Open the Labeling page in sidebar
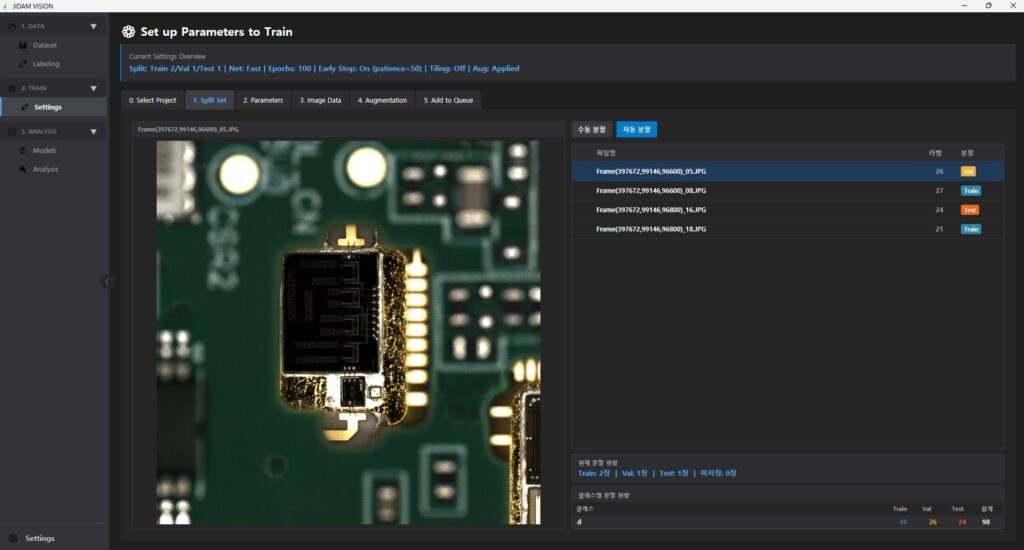 tap(46, 64)
